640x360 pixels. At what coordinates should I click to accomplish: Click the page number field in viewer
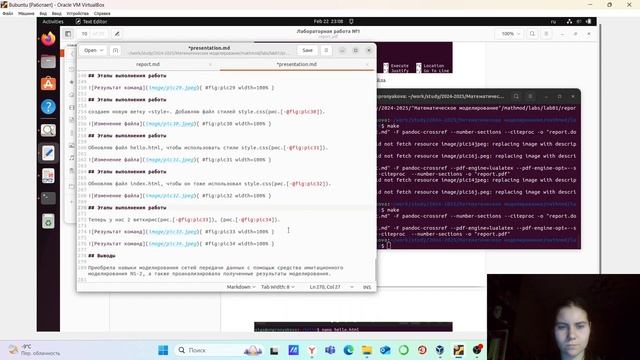tap(84, 34)
